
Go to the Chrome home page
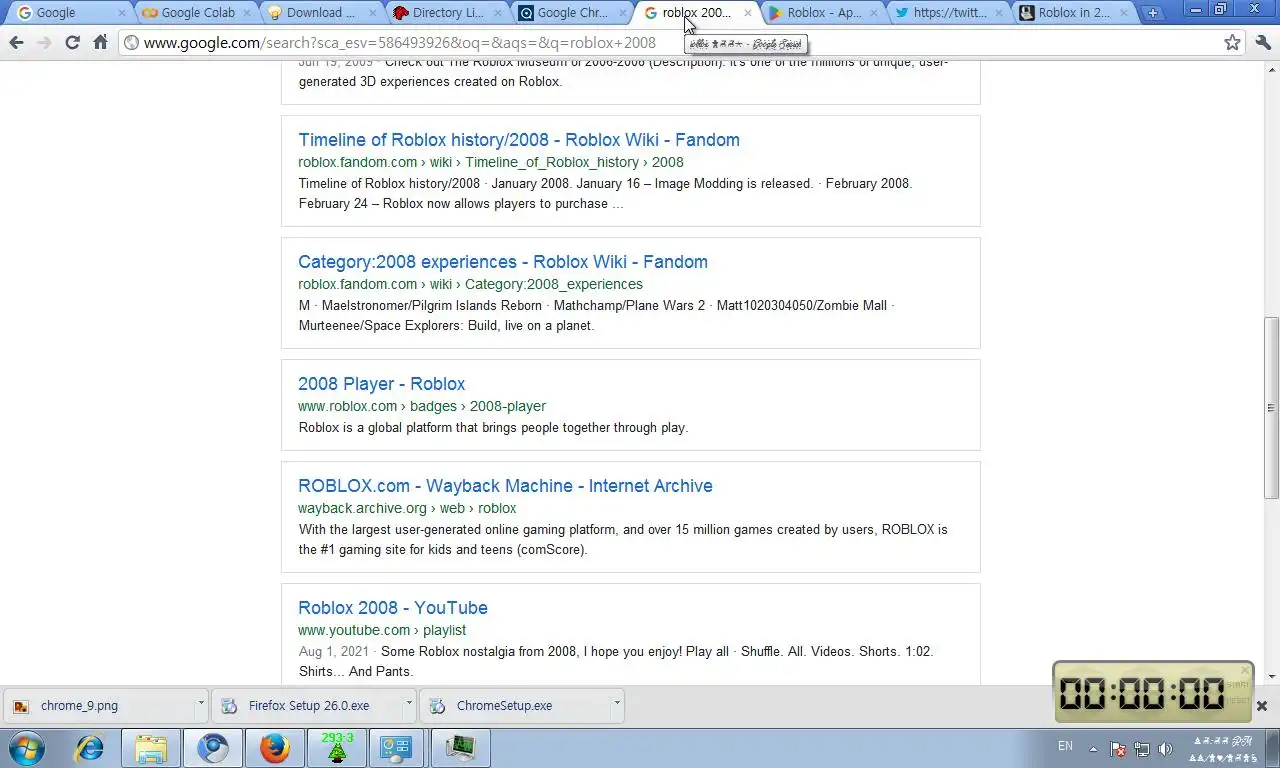(x=100, y=43)
